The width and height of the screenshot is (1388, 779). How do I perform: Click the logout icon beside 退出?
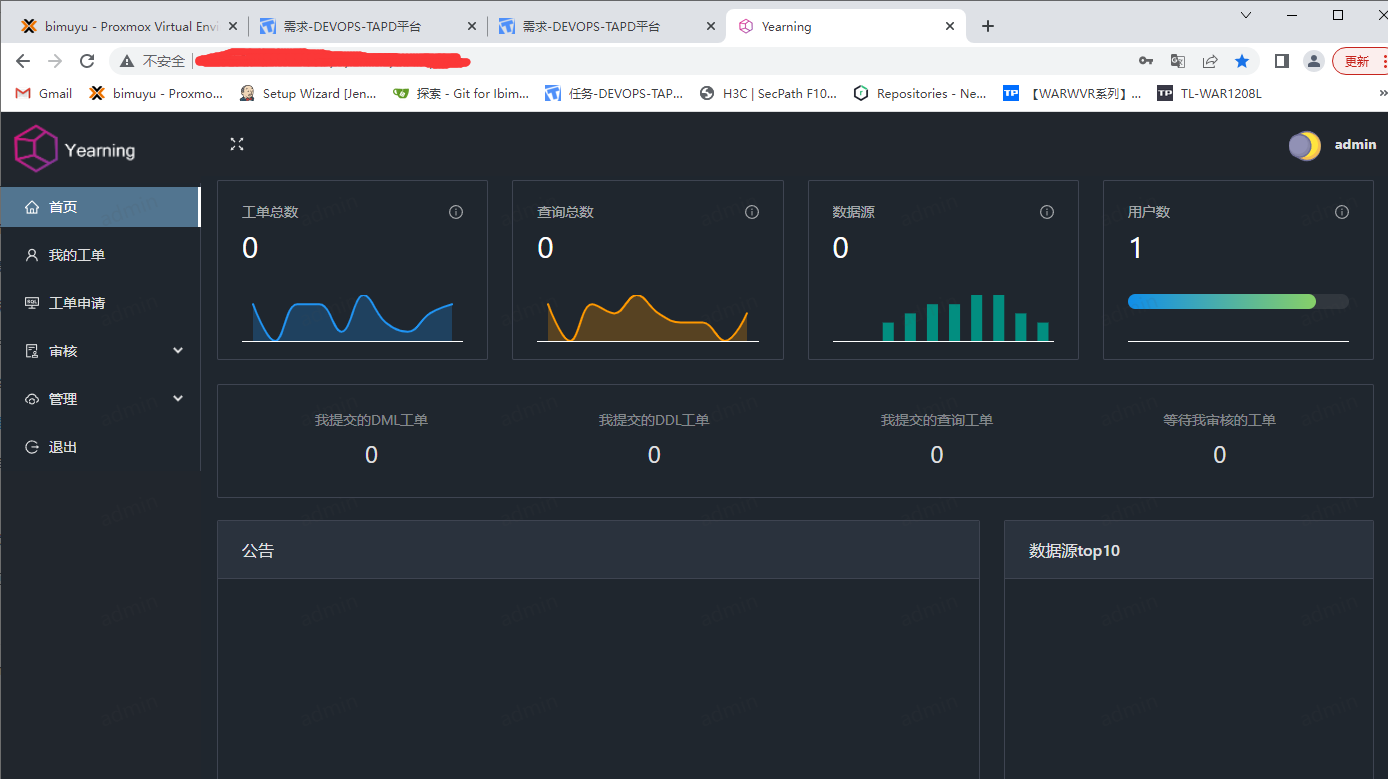32,447
